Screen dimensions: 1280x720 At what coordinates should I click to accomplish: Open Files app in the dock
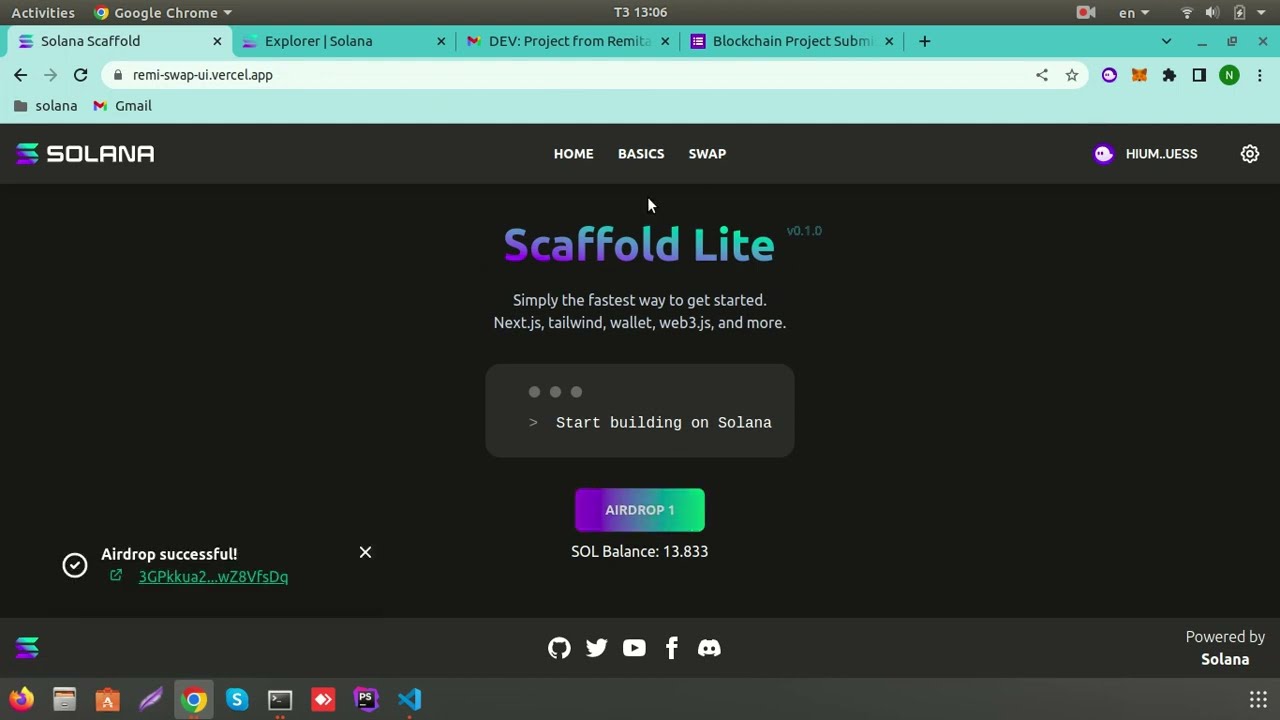pyautogui.click(x=64, y=699)
